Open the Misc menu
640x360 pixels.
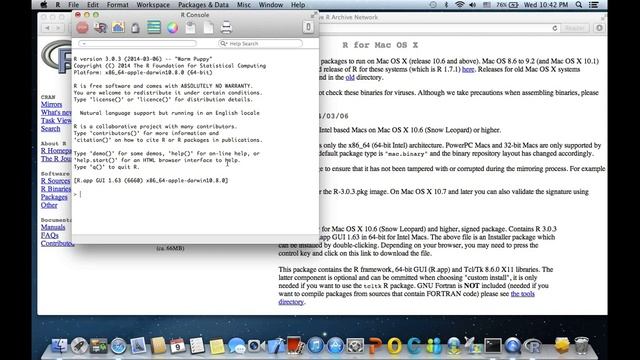click(244, 5)
